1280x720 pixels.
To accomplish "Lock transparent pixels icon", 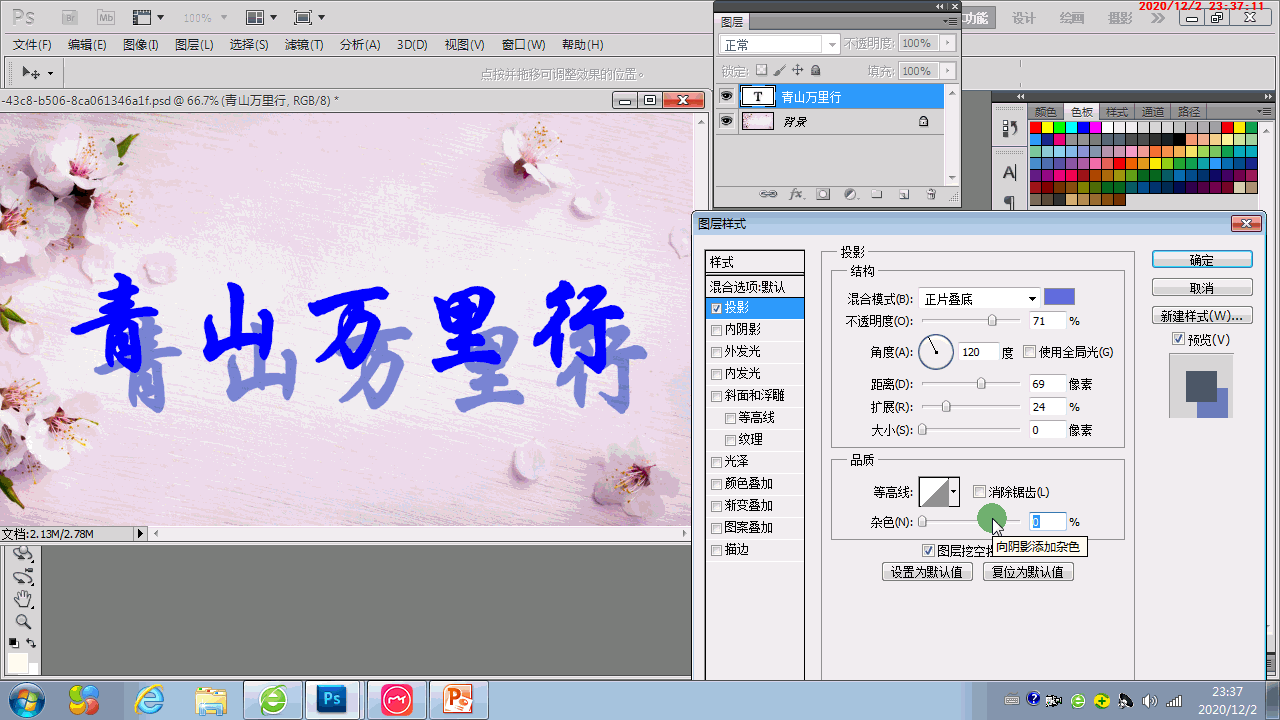I will pyautogui.click(x=761, y=71).
